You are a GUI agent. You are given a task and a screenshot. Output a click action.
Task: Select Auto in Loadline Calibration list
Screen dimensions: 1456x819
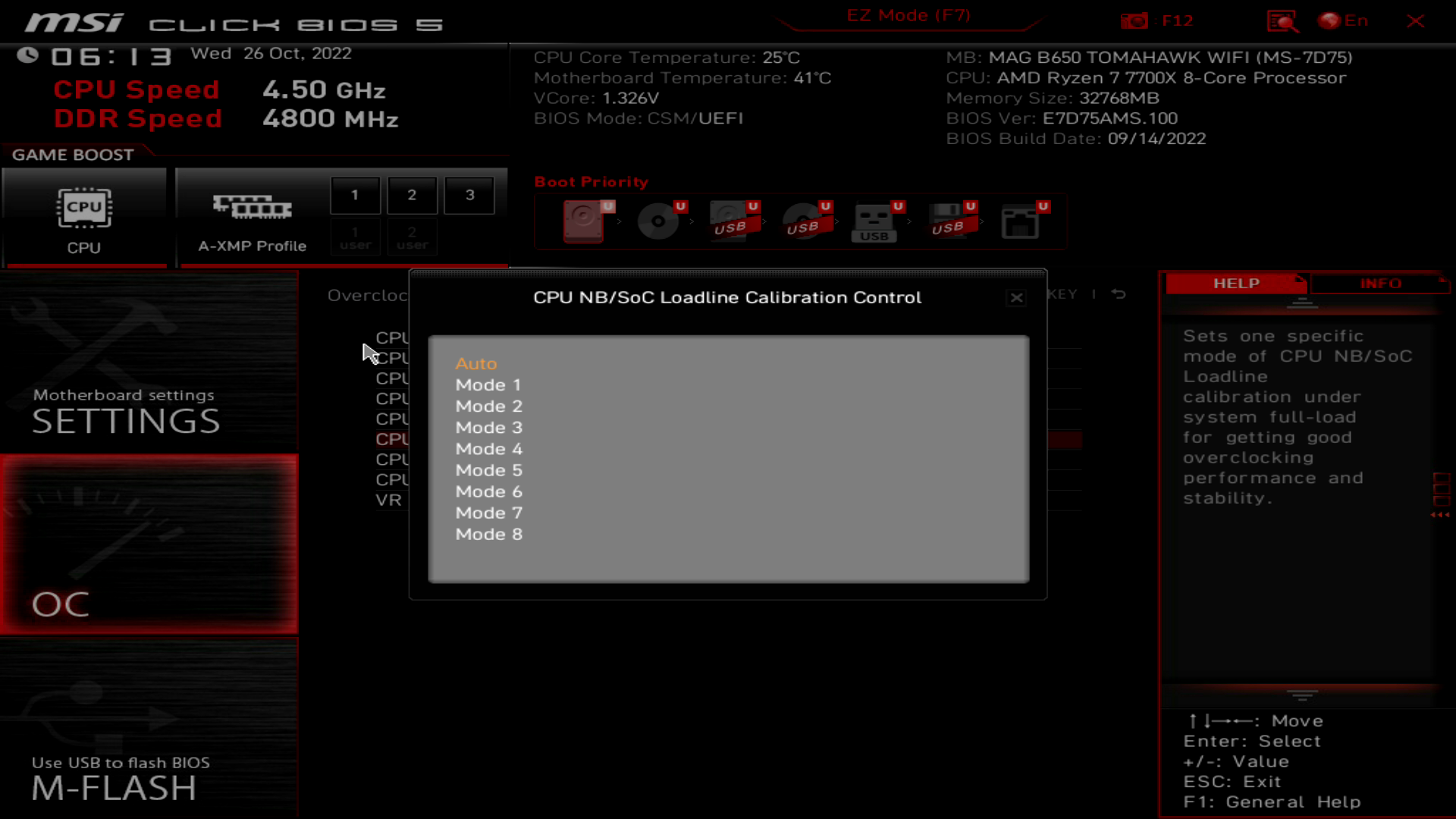coord(476,363)
